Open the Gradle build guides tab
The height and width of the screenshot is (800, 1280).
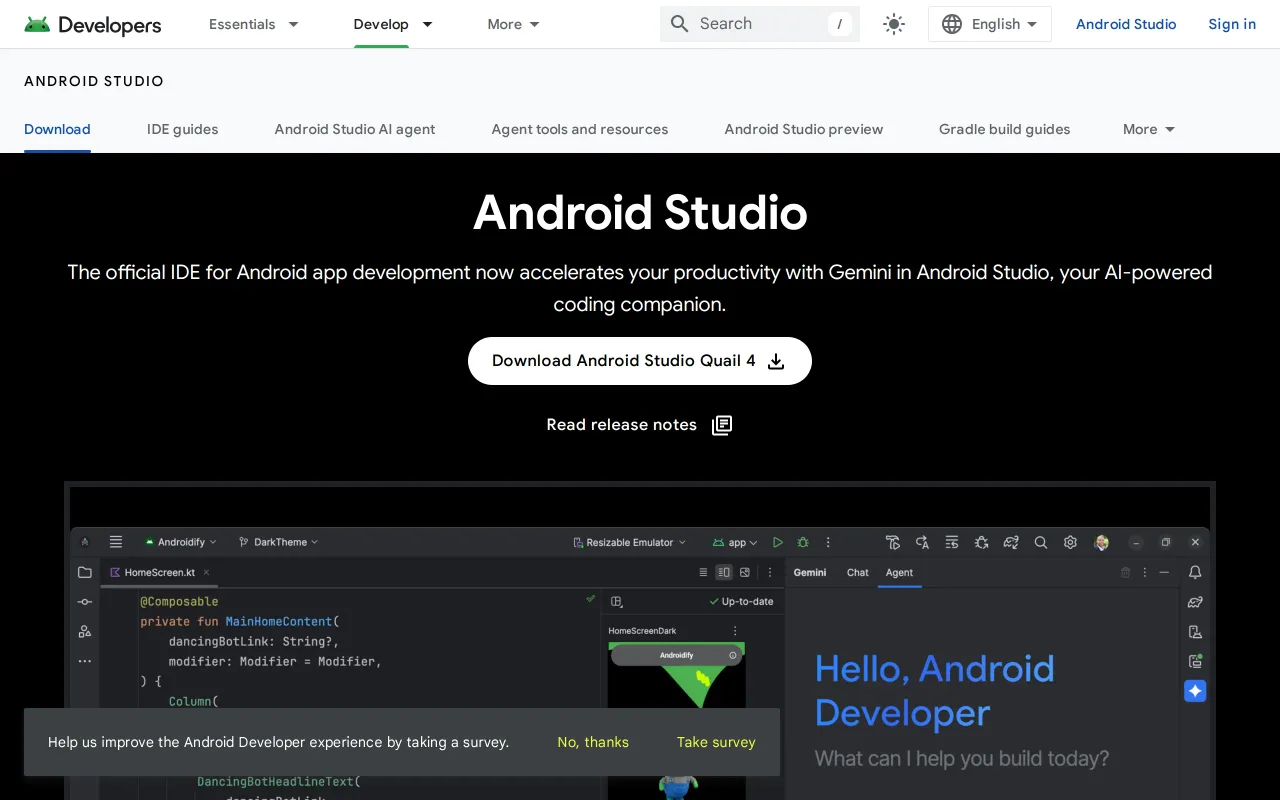1004,129
